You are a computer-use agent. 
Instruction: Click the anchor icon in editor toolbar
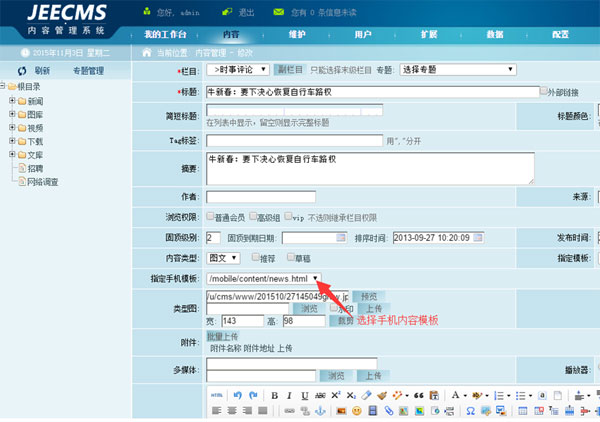click(x=323, y=411)
